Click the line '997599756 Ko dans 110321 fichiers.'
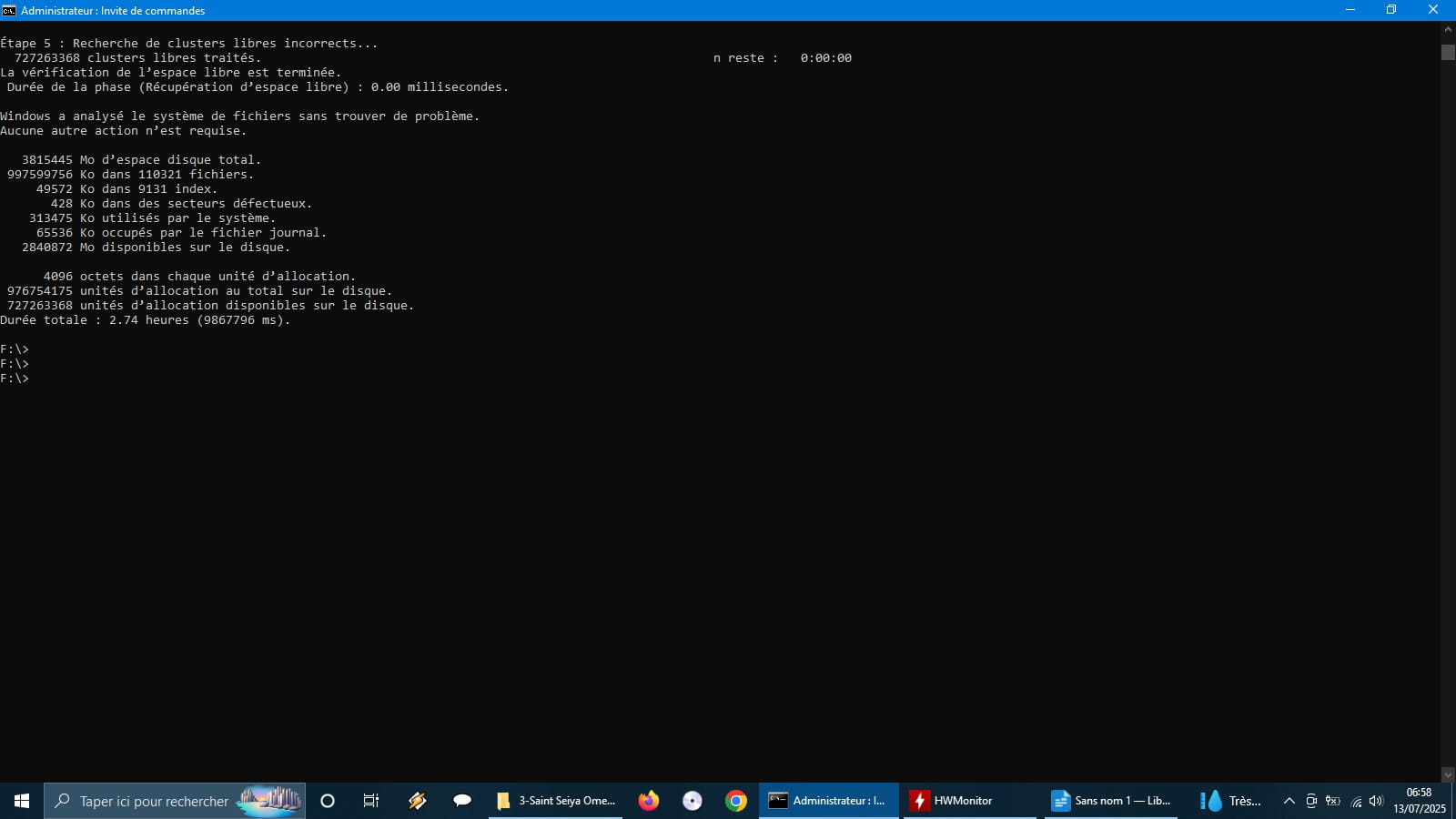Viewport: 1456px width, 819px height. 130,175
